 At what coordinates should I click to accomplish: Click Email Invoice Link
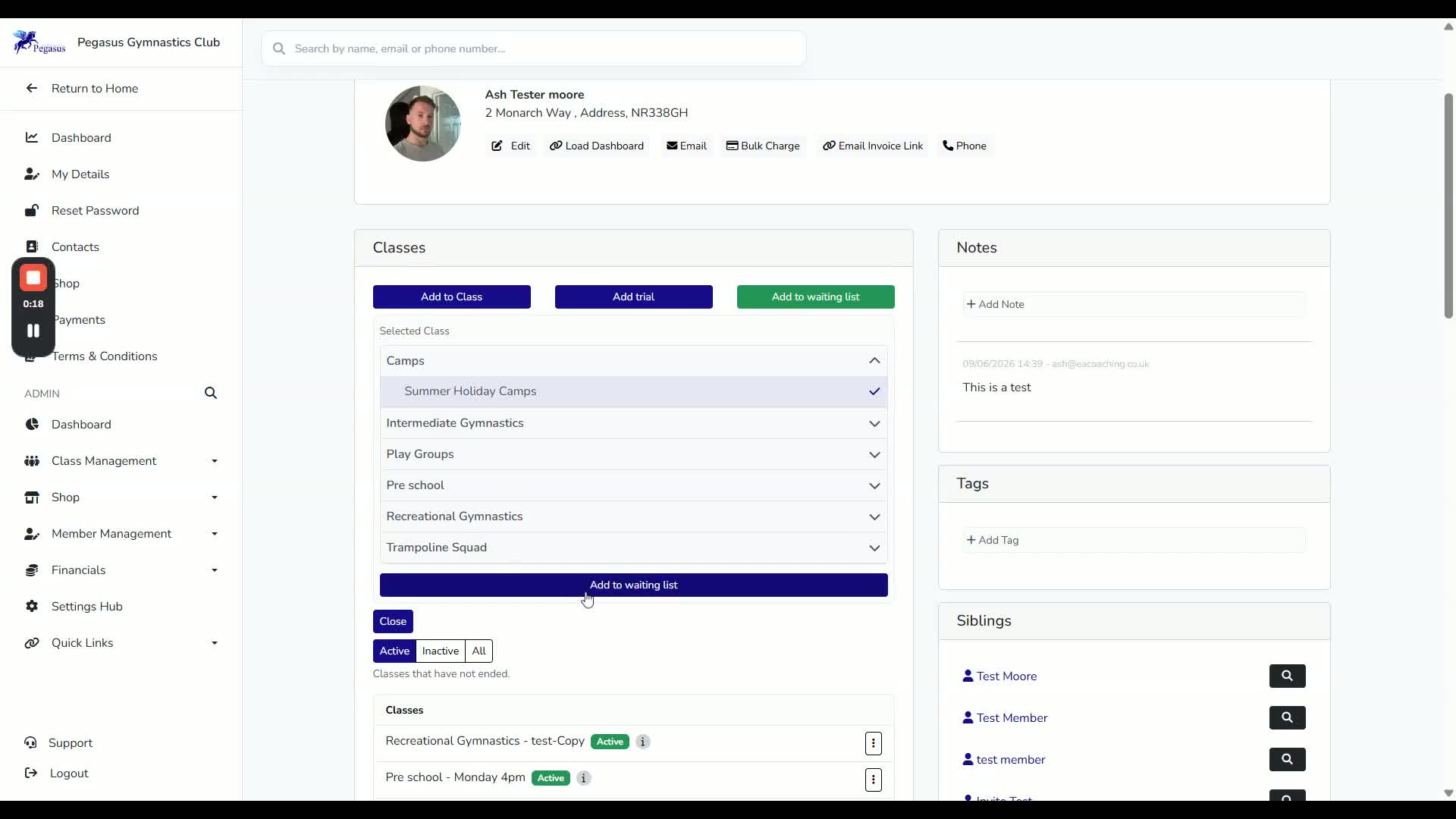click(x=873, y=146)
